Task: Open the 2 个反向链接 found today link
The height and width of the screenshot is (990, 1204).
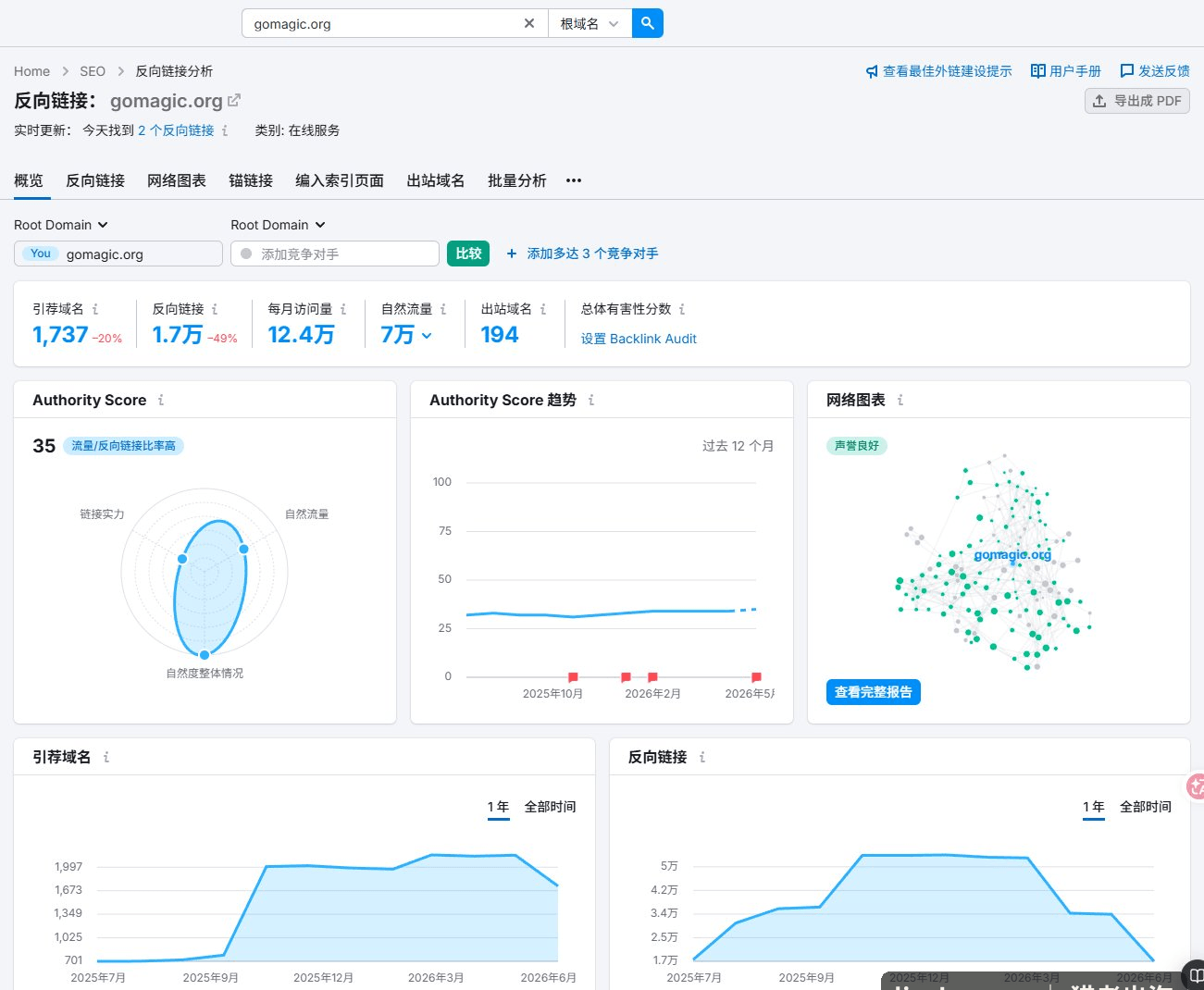Action: click(176, 130)
